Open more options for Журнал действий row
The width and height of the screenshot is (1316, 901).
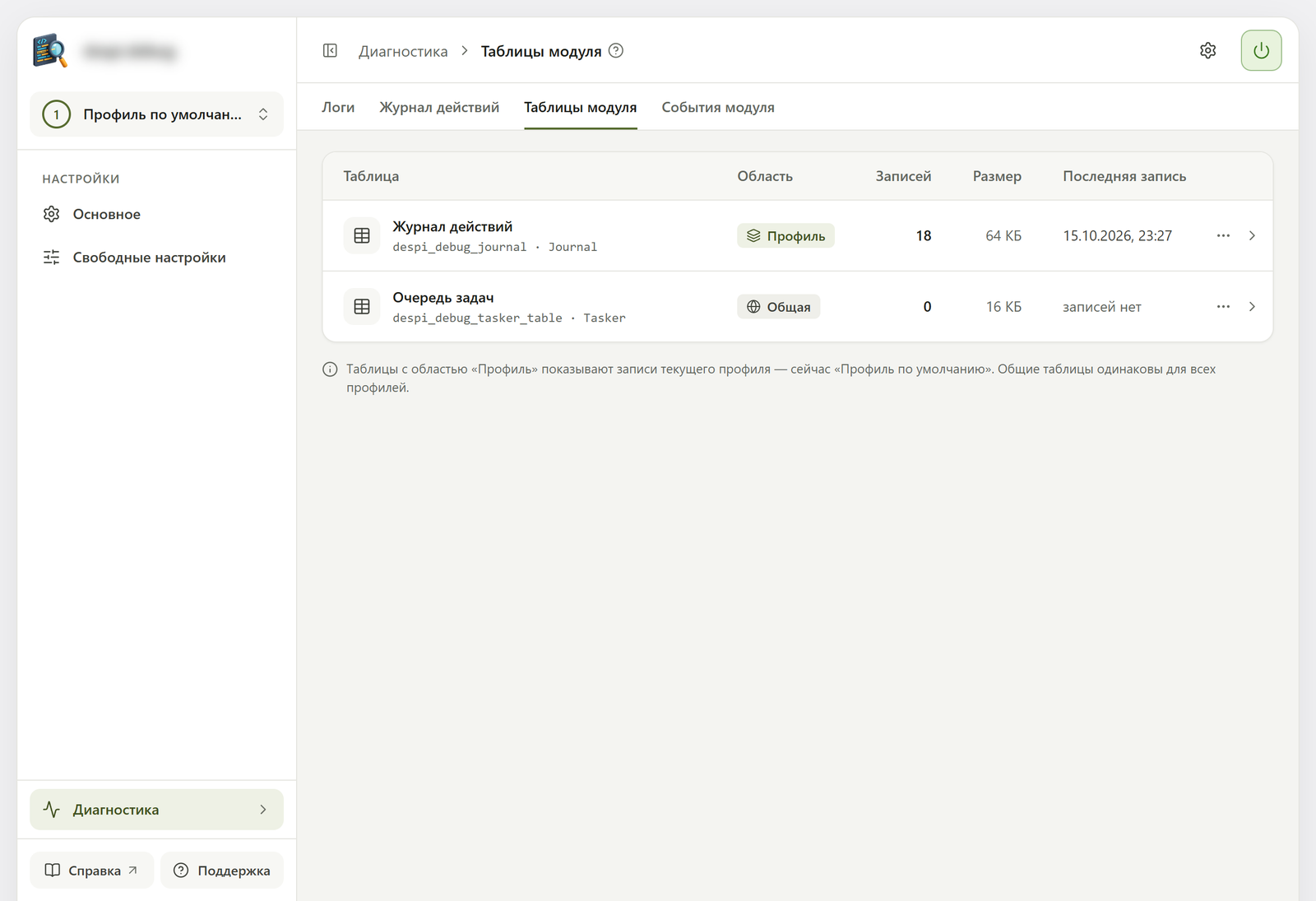click(x=1223, y=236)
